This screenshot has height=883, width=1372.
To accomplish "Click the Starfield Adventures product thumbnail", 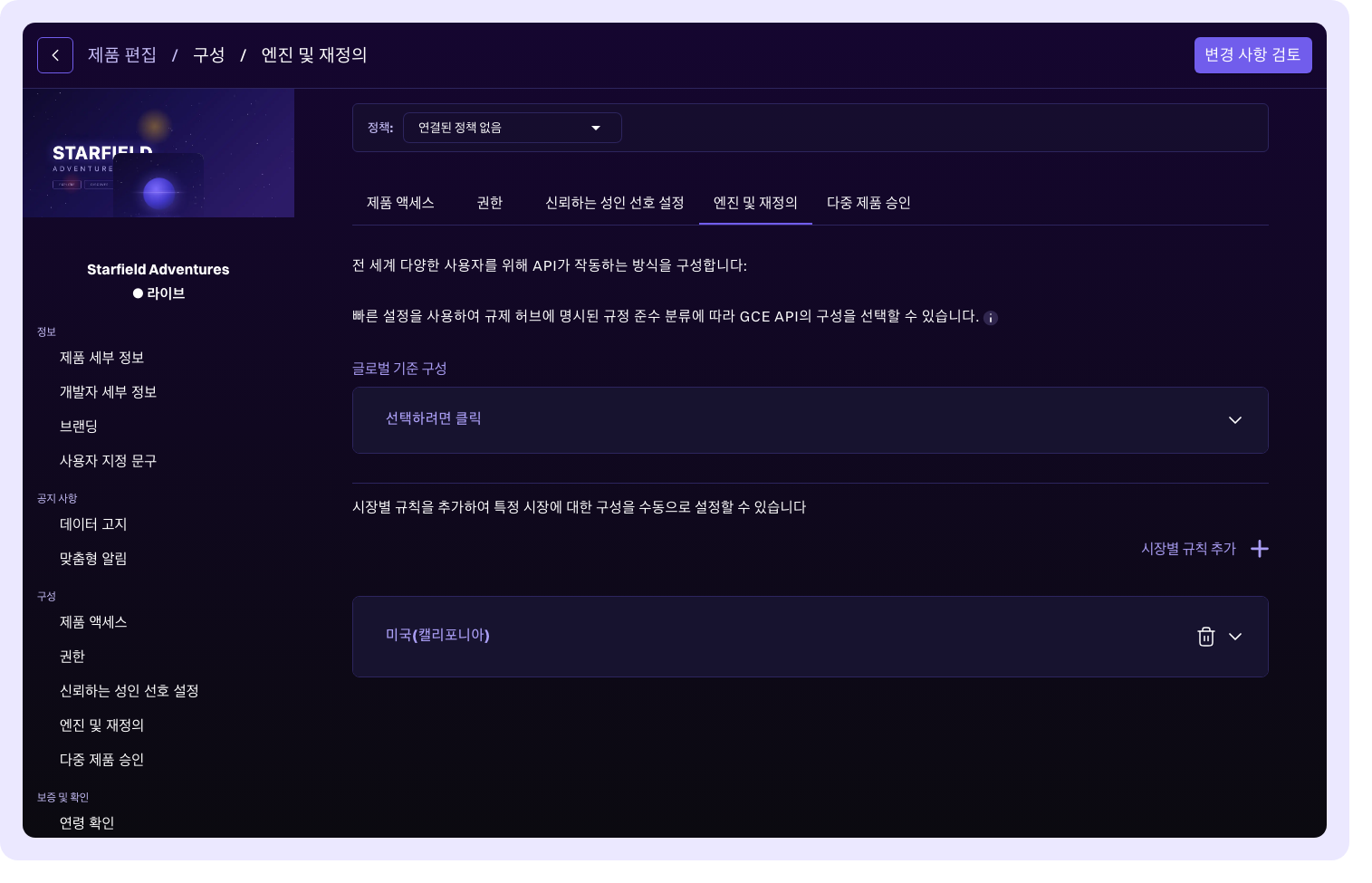I will (x=158, y=153).
